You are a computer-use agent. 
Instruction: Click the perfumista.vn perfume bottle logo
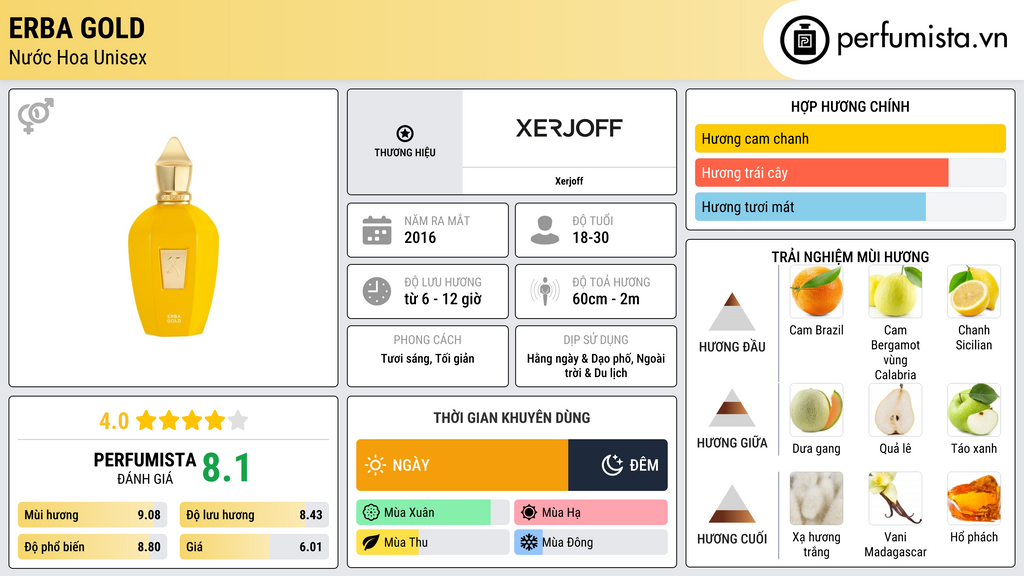(804, 40)
